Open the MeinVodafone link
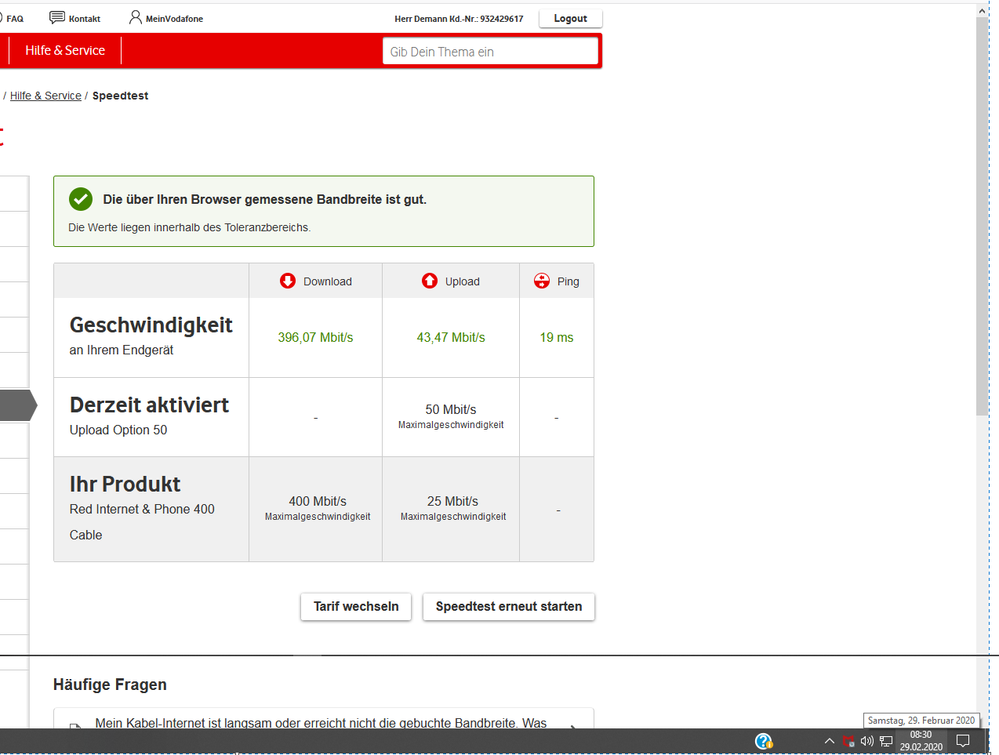The height and width of the screenshot is (755, 999). coord(175,18)
